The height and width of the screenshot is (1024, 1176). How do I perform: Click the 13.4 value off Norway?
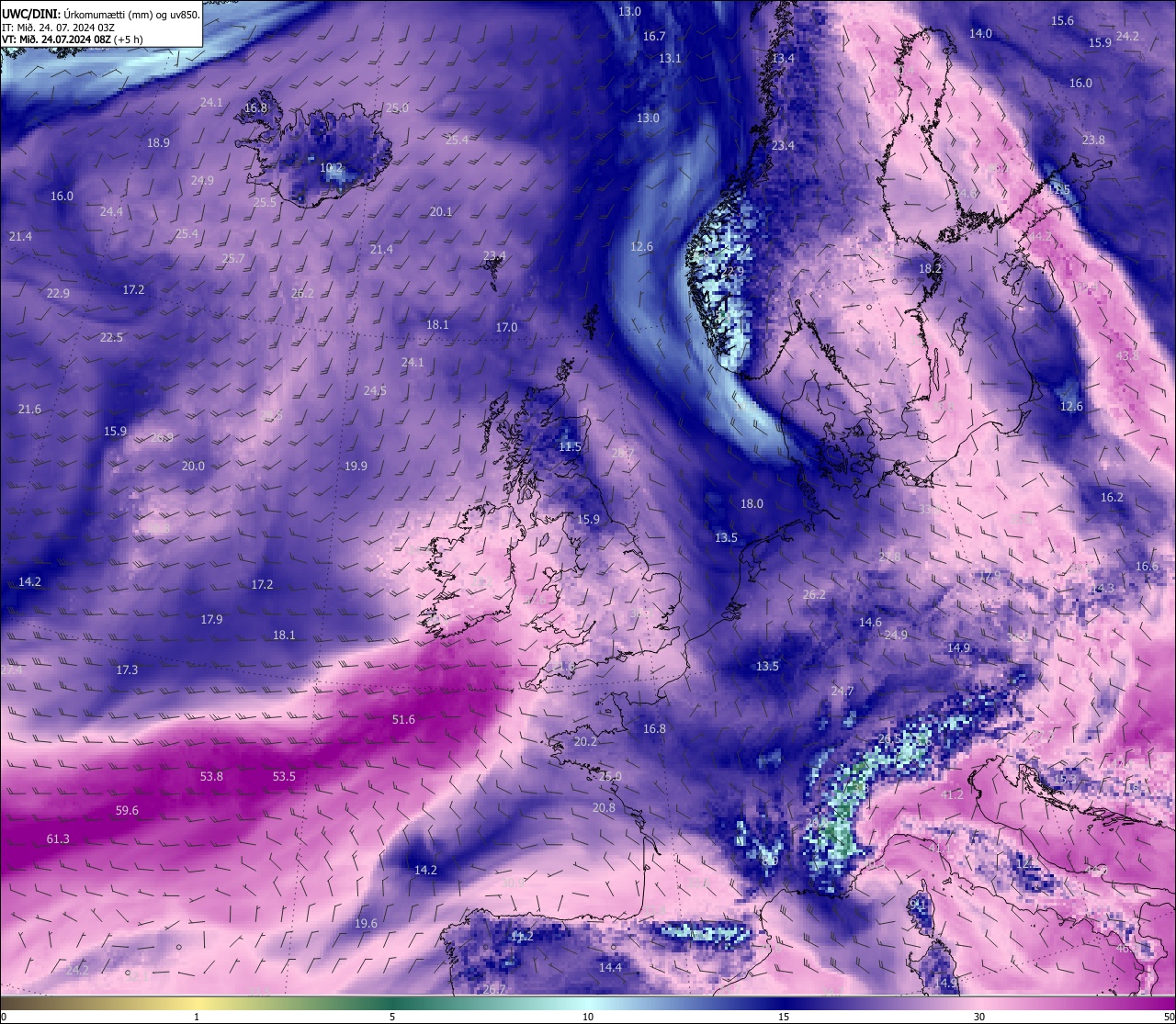(x=783, y=58)
